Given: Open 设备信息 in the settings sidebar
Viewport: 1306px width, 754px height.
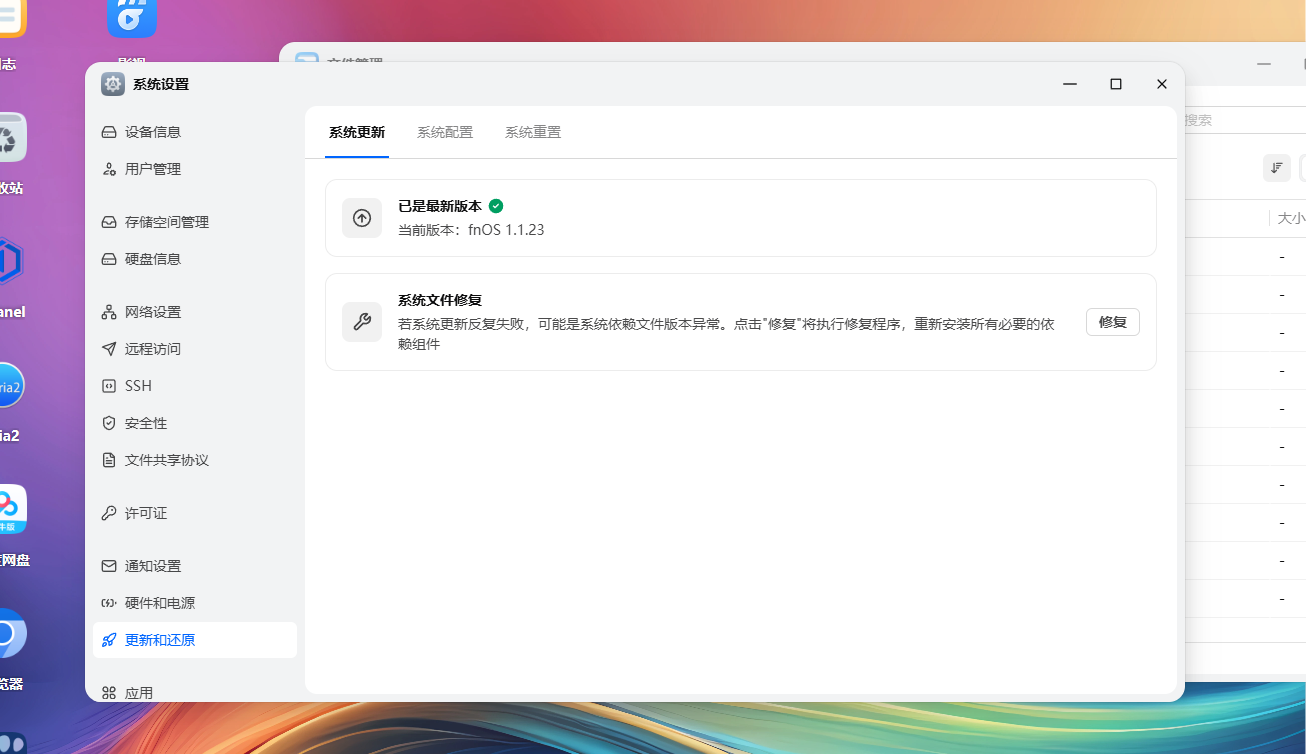Looking at the screenshot, I should 195,132.
